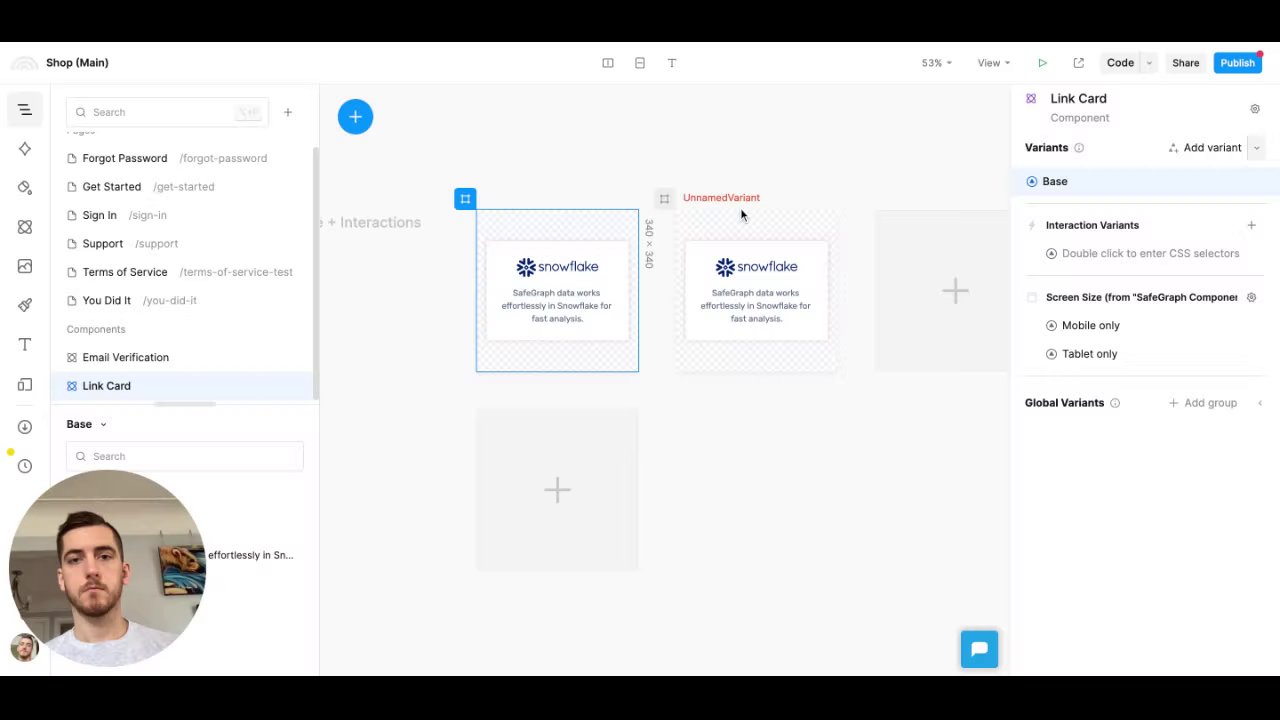Viewport: 1280px width, 720px height.
Task: Select the text tool icon in top toolbar
Action: click(672, 63)
